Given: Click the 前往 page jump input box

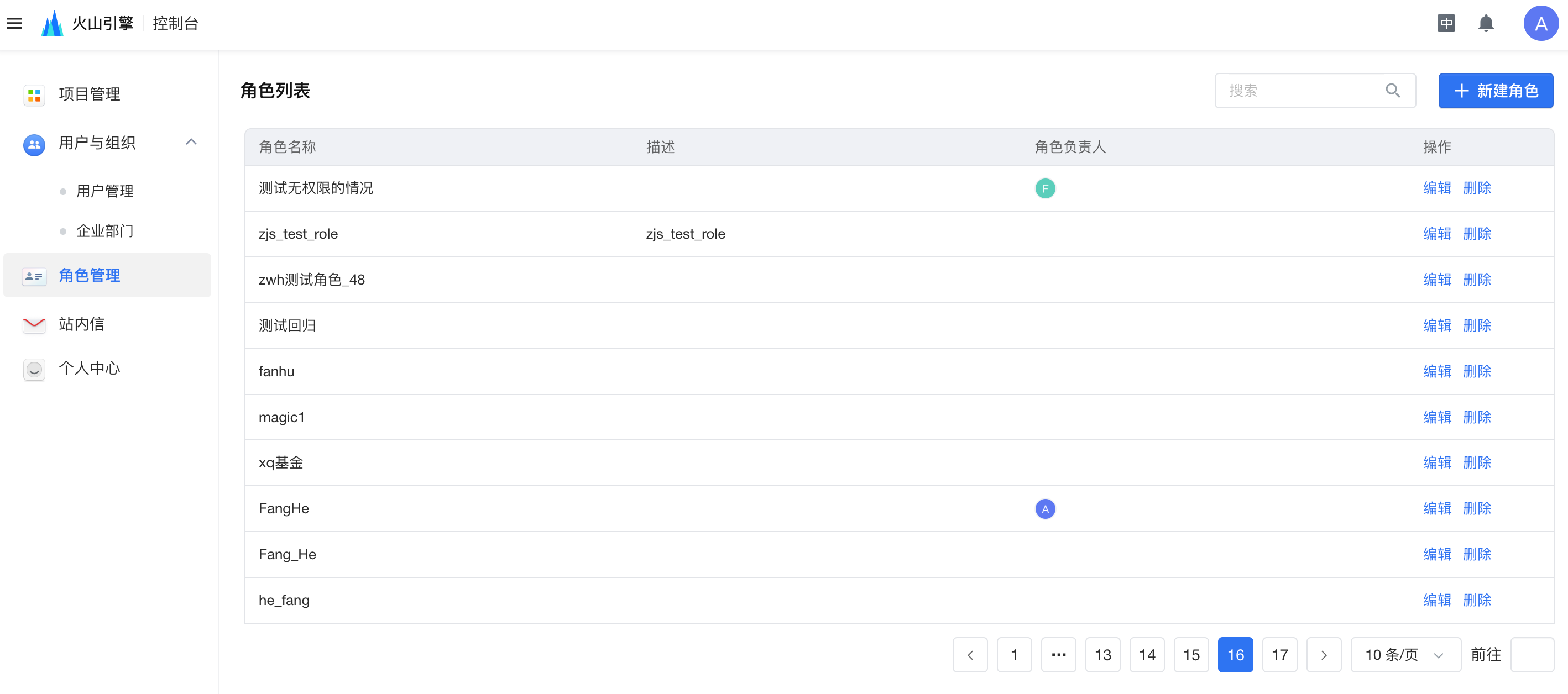Looking at the screenshot, I should (1532, 654).
